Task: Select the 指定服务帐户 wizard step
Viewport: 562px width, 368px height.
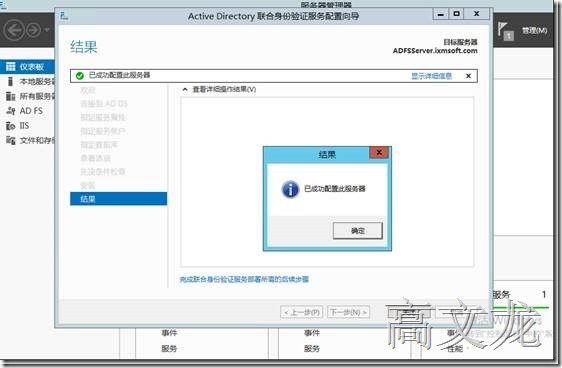Action: pyautogui.click(x=103, y=131)
